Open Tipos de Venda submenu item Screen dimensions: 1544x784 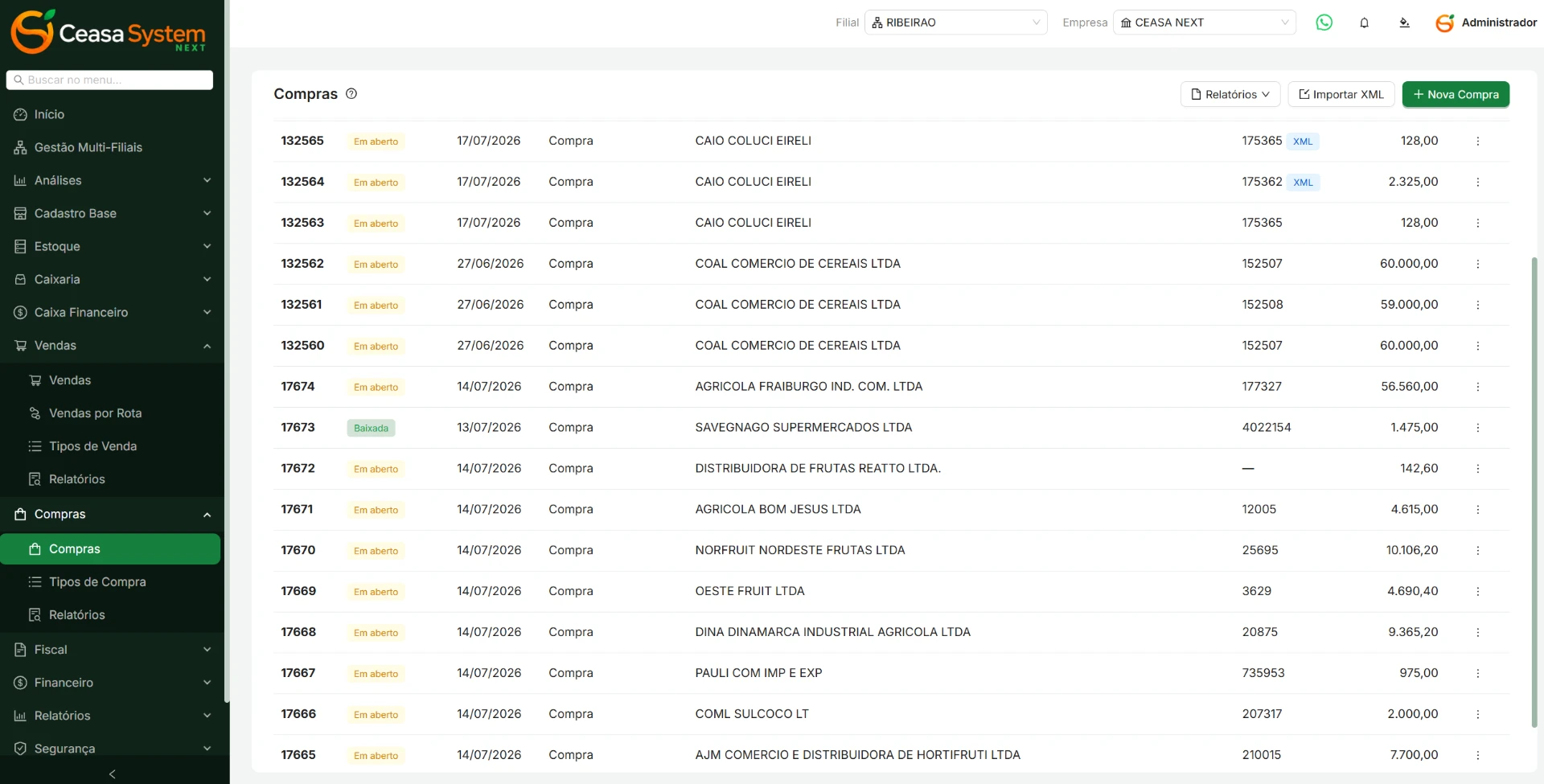coord(112,445)
